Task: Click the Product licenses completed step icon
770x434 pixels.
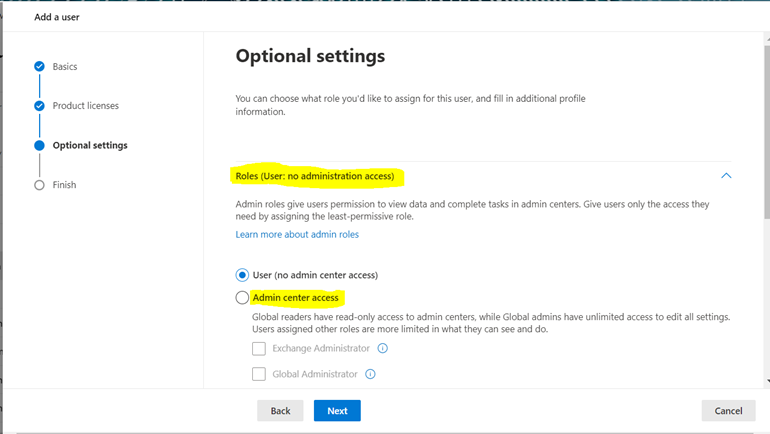Action: 39,106
